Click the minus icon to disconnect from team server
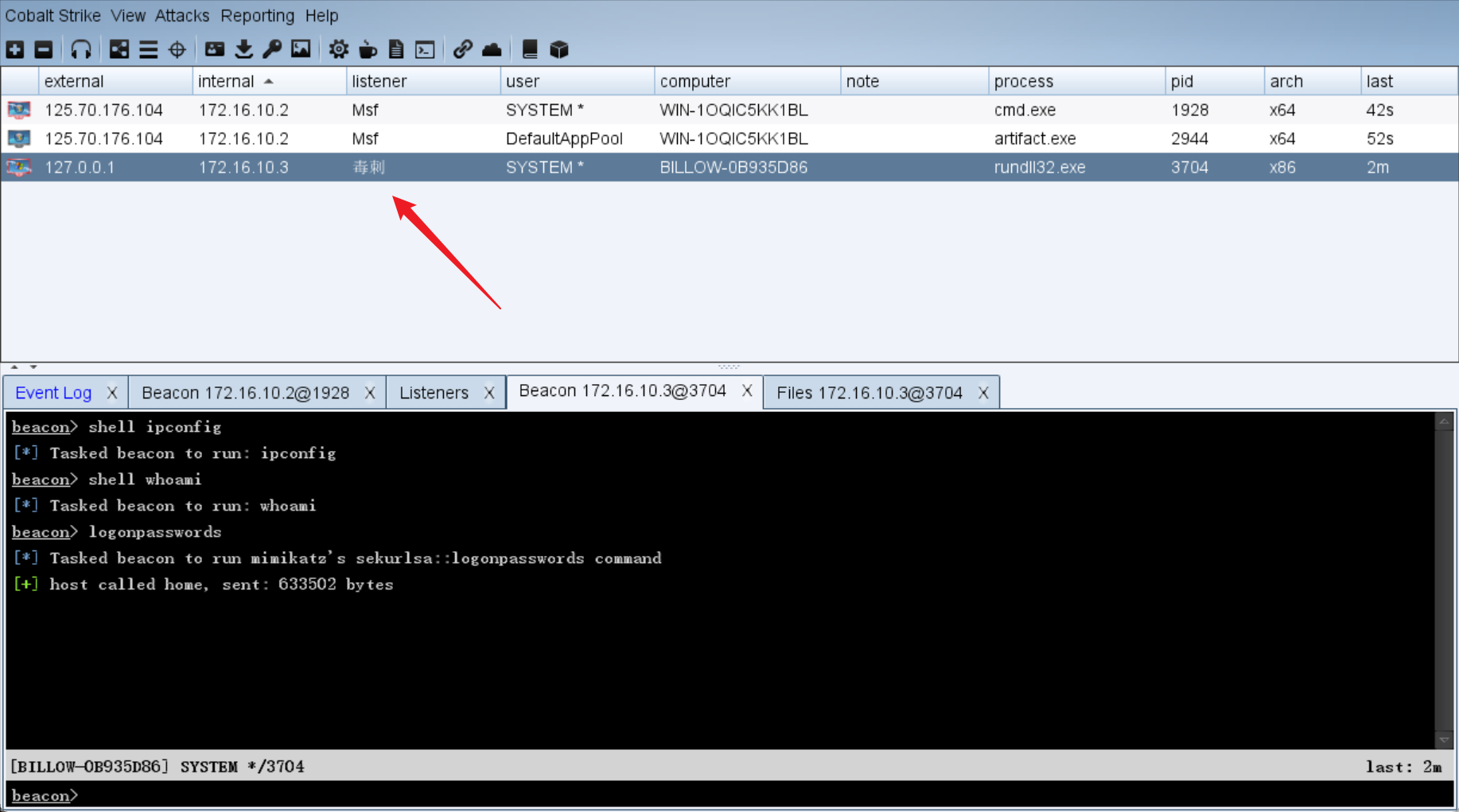This screenshot has width=1459, height=812. tap(44, 49)
